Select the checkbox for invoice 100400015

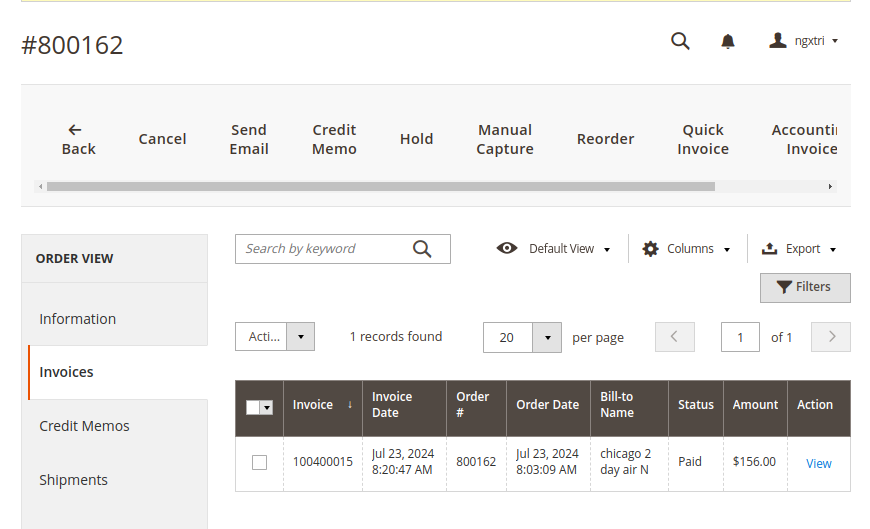click(x=259, y=462)
